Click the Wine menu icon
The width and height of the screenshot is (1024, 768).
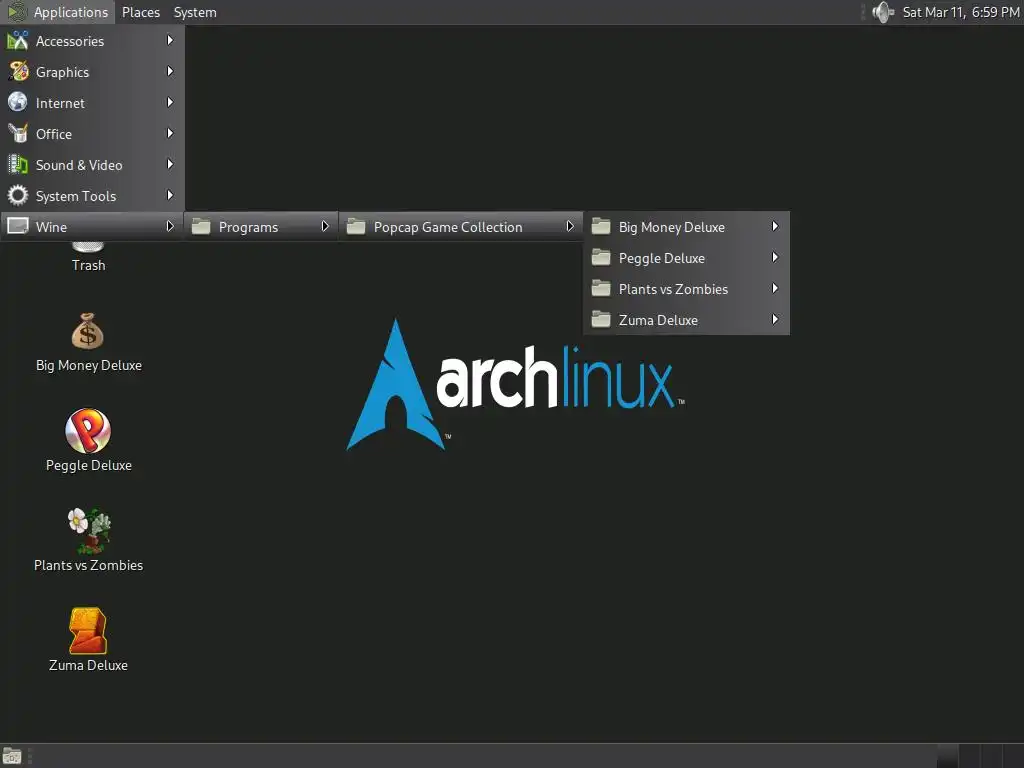(18, 226)
